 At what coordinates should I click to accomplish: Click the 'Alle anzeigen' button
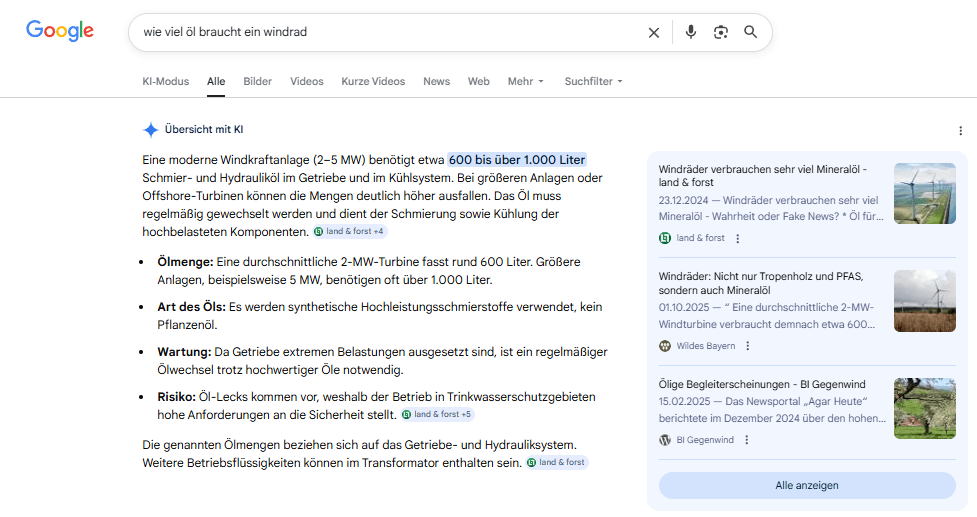(x=806, y=485)
